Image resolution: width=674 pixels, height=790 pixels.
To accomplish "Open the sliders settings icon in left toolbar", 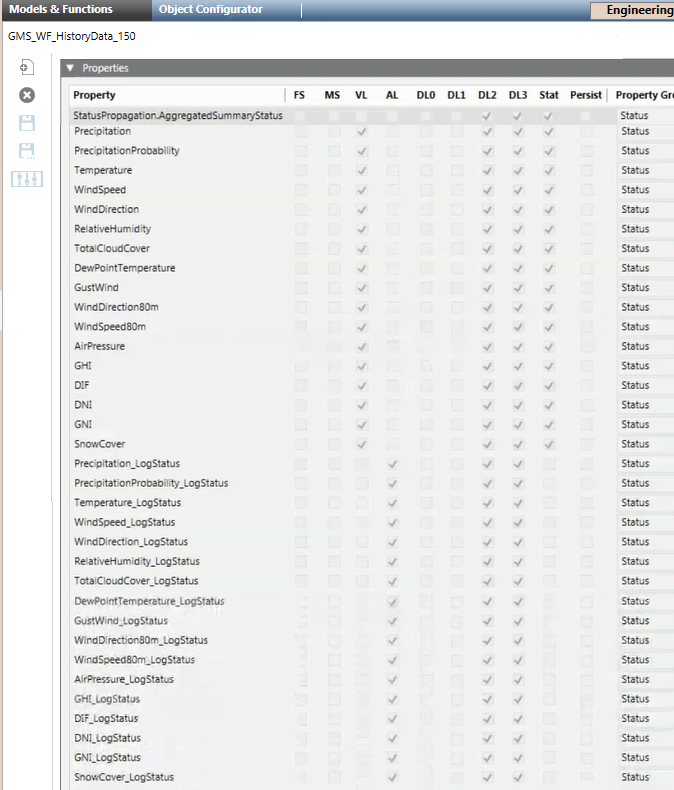I will [27, 179].
